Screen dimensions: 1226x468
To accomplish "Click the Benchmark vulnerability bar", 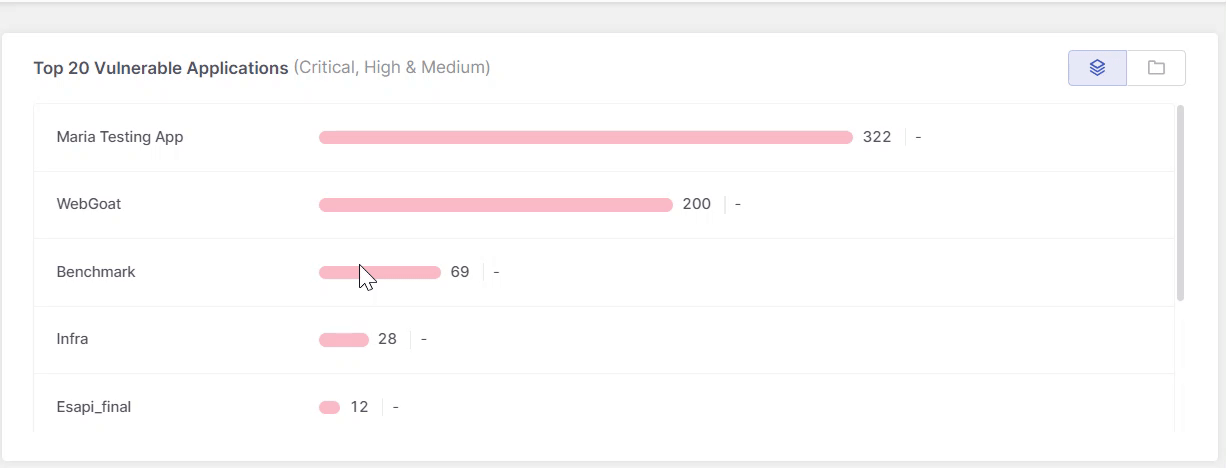I will click(x=380, y=272).
